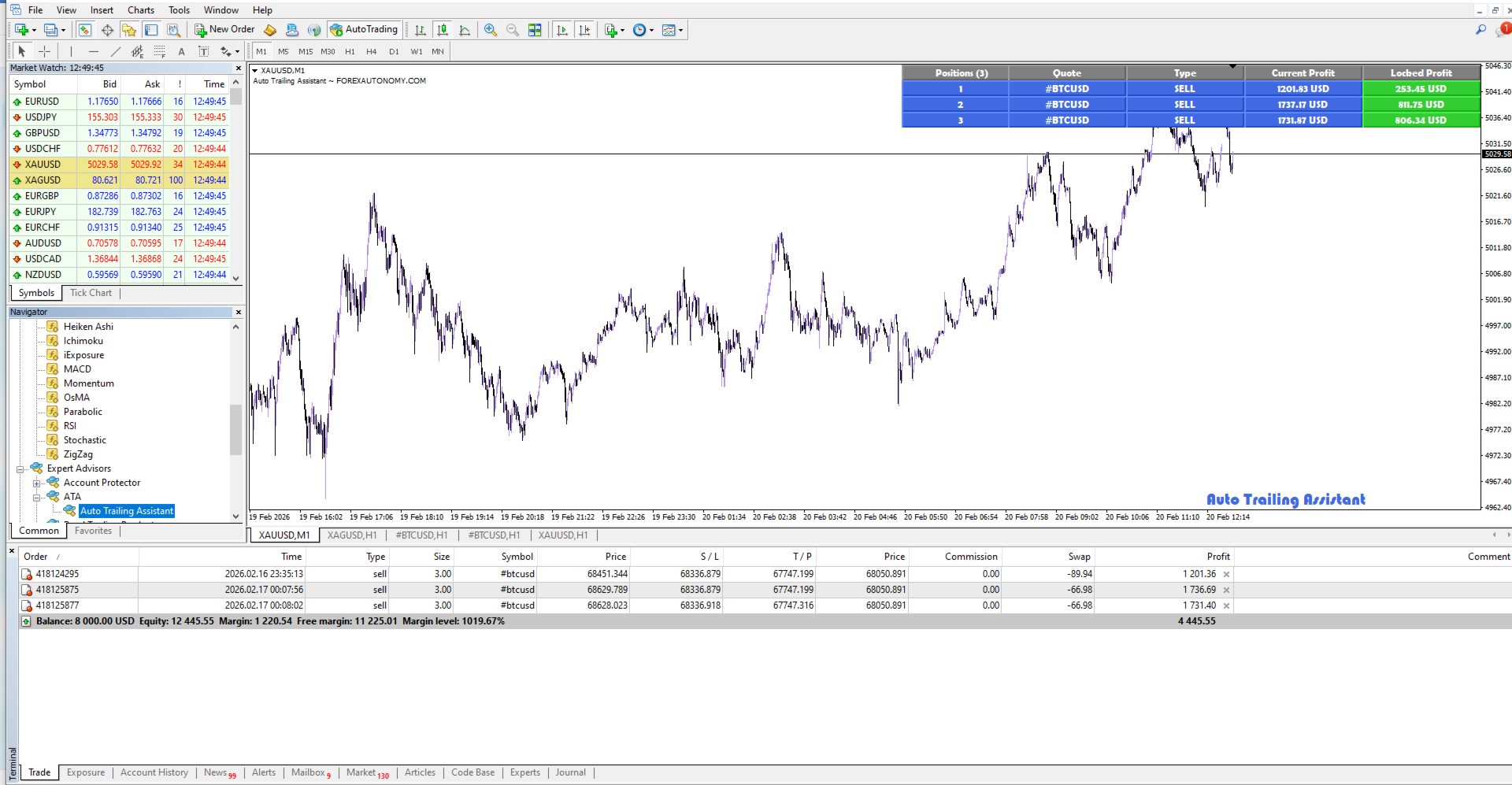This screenshot has width=1512, height=785.
Task: Select the Text Label tool
Action: [203, 51]
